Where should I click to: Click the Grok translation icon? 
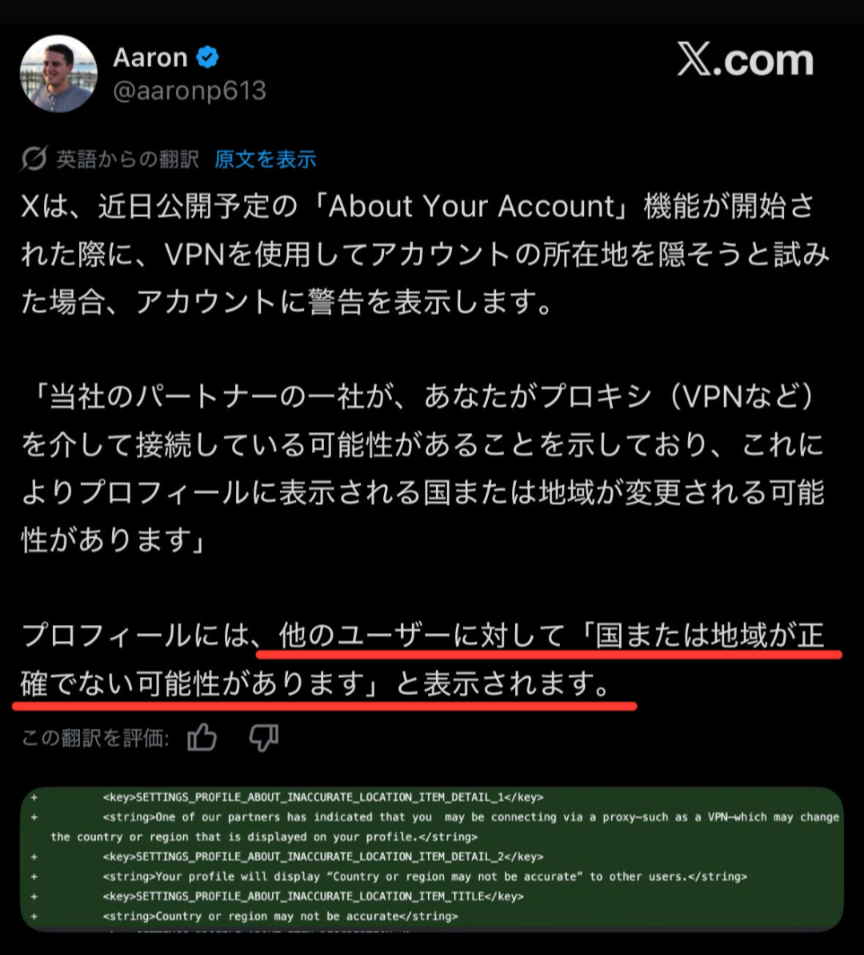coord(33,159)
